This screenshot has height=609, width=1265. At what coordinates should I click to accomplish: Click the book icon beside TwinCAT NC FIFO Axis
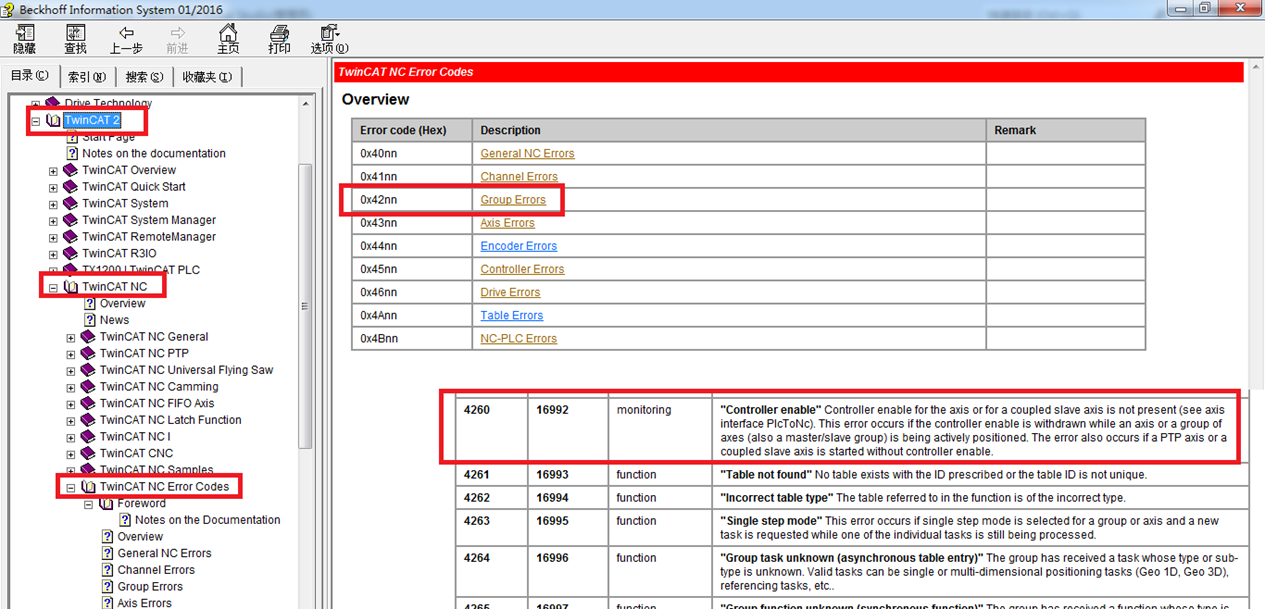click(x=87, y=404)
